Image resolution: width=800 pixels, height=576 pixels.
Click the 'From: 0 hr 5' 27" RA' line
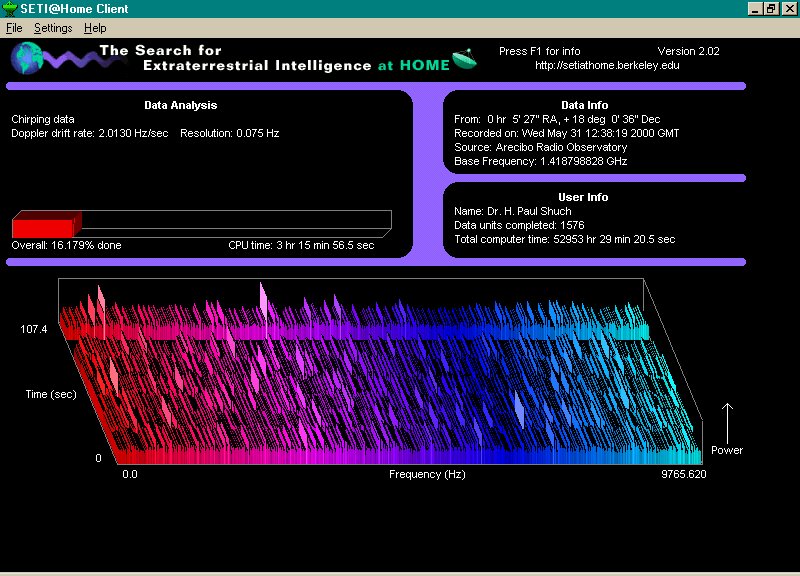pos(557,119)
